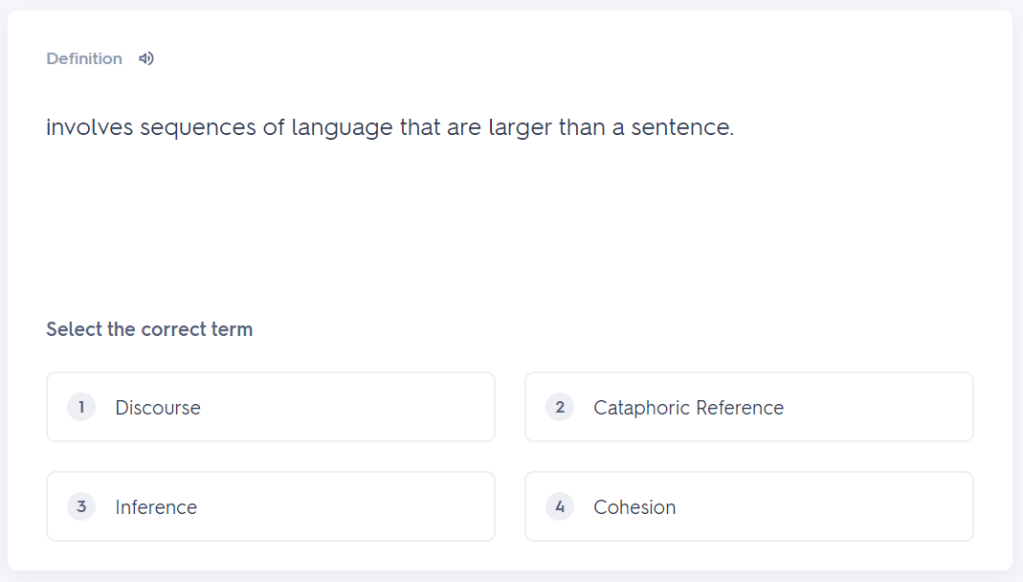This screenshot has width=1023, height=582.
Task: Play the definition audio with the speaker icon
Action: [146, 59]
